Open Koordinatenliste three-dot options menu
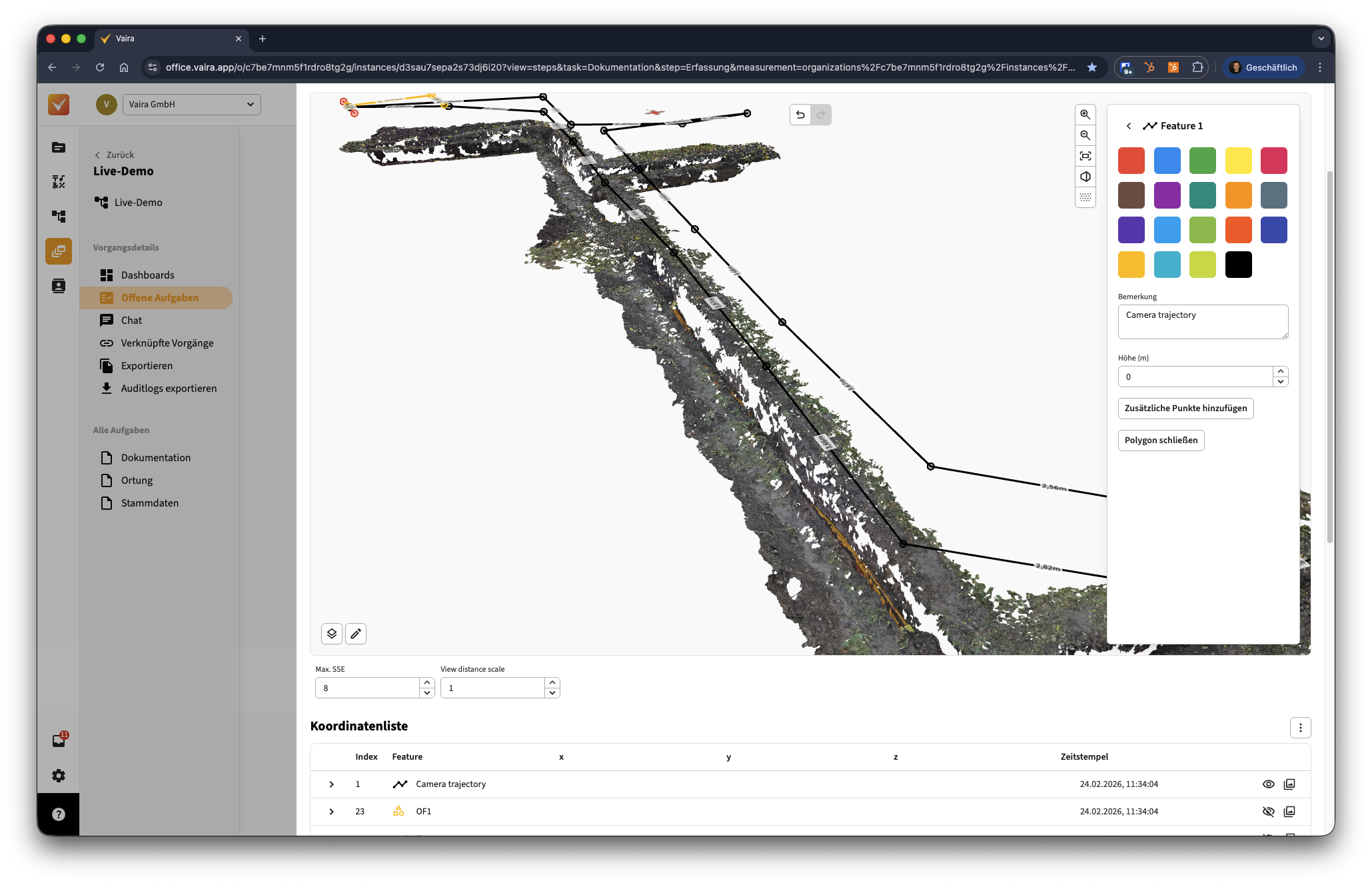The height and width of the screenshot is (885, 1372). click(1300, 728)
